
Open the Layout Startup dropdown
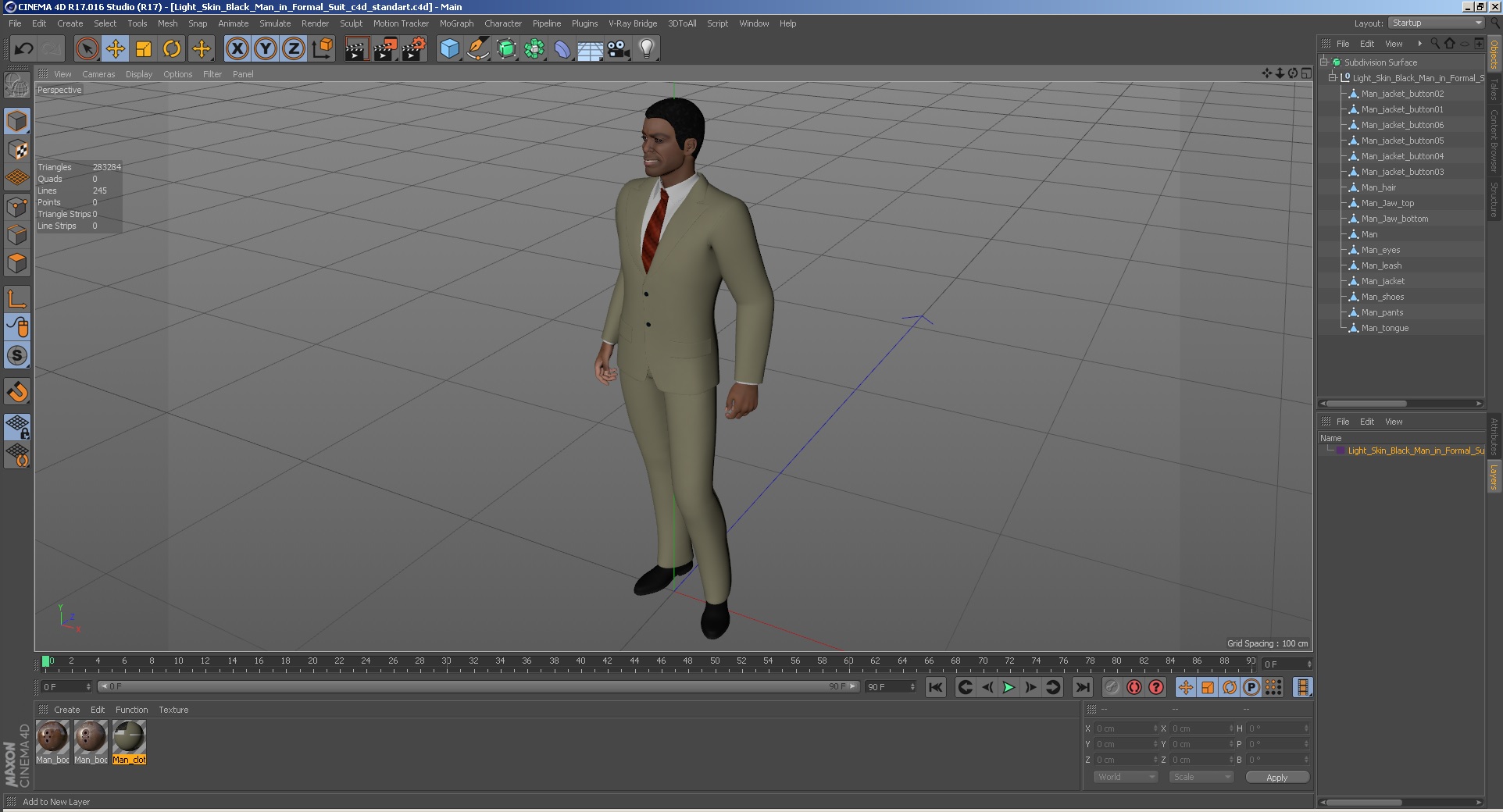(x=1436, y=23)
